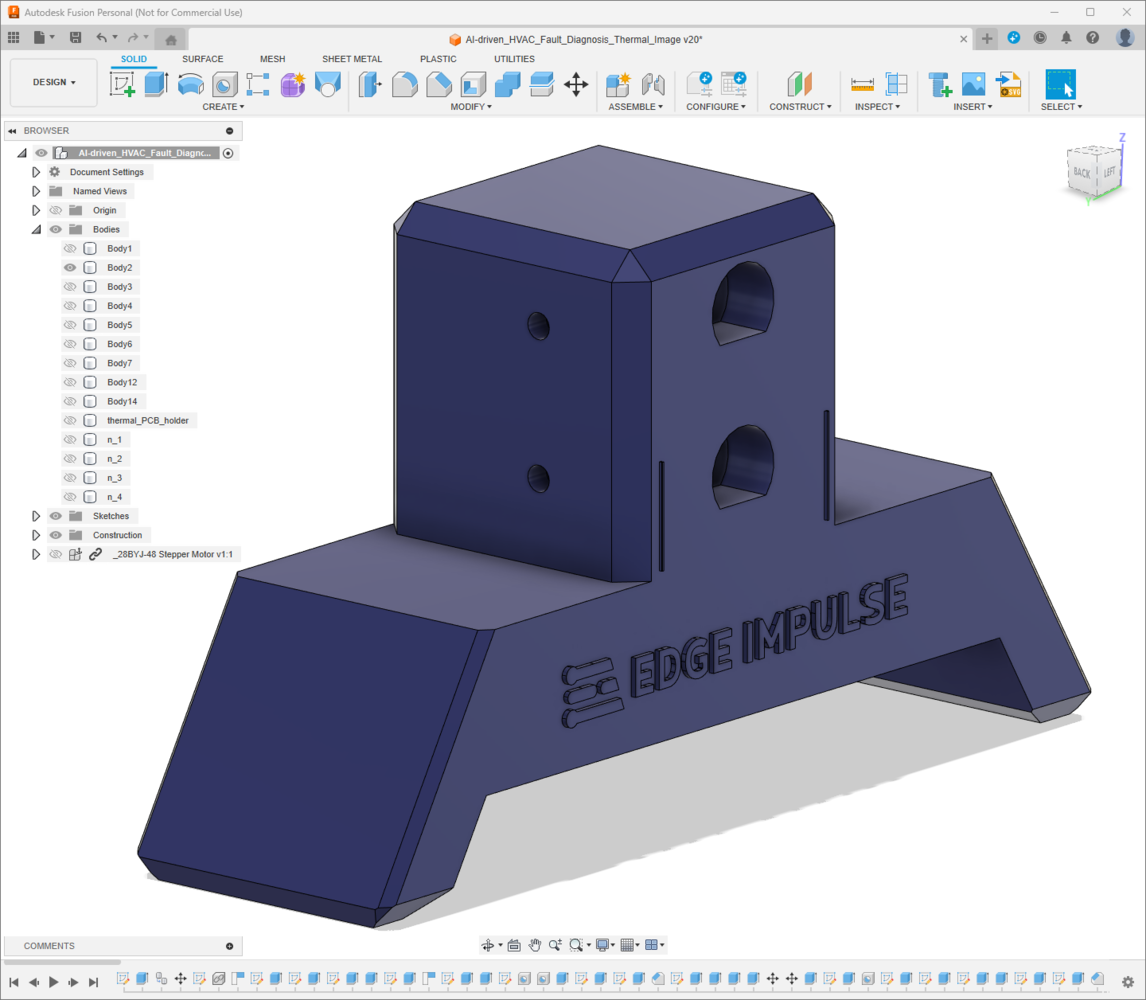1146x1000 pixels.
Task: Expand the Sketches folder
Action: tap(36, 516)
